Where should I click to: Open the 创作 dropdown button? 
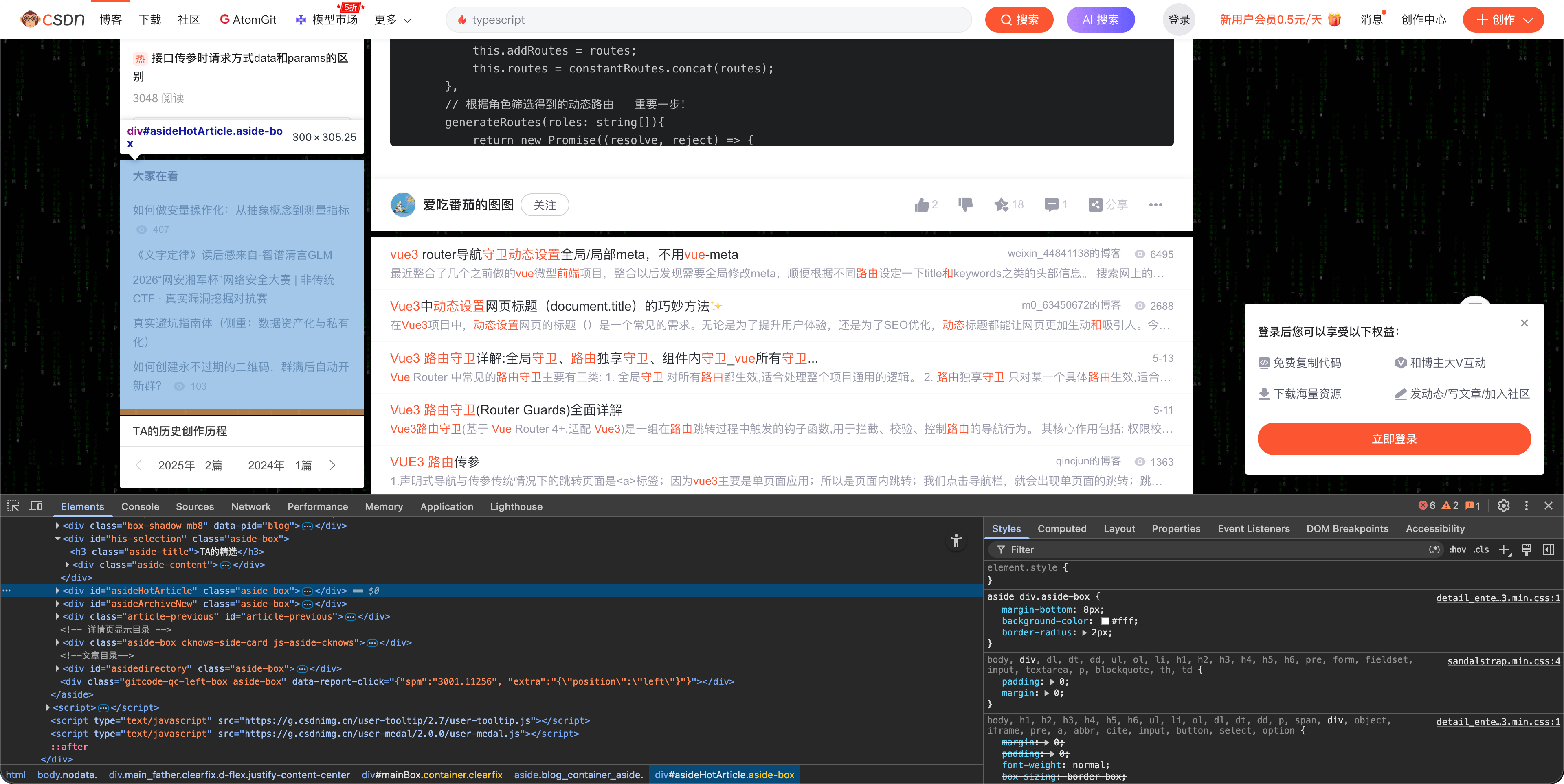tap(1503, 20)
